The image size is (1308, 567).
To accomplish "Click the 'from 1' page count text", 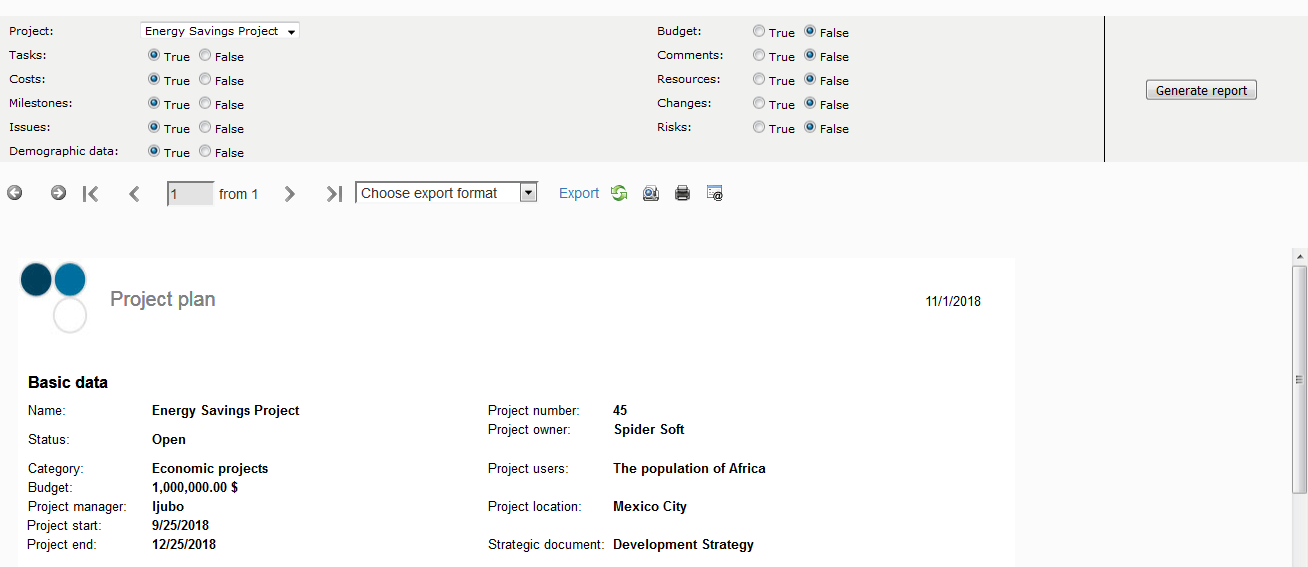I will click(x=239, y=194).
